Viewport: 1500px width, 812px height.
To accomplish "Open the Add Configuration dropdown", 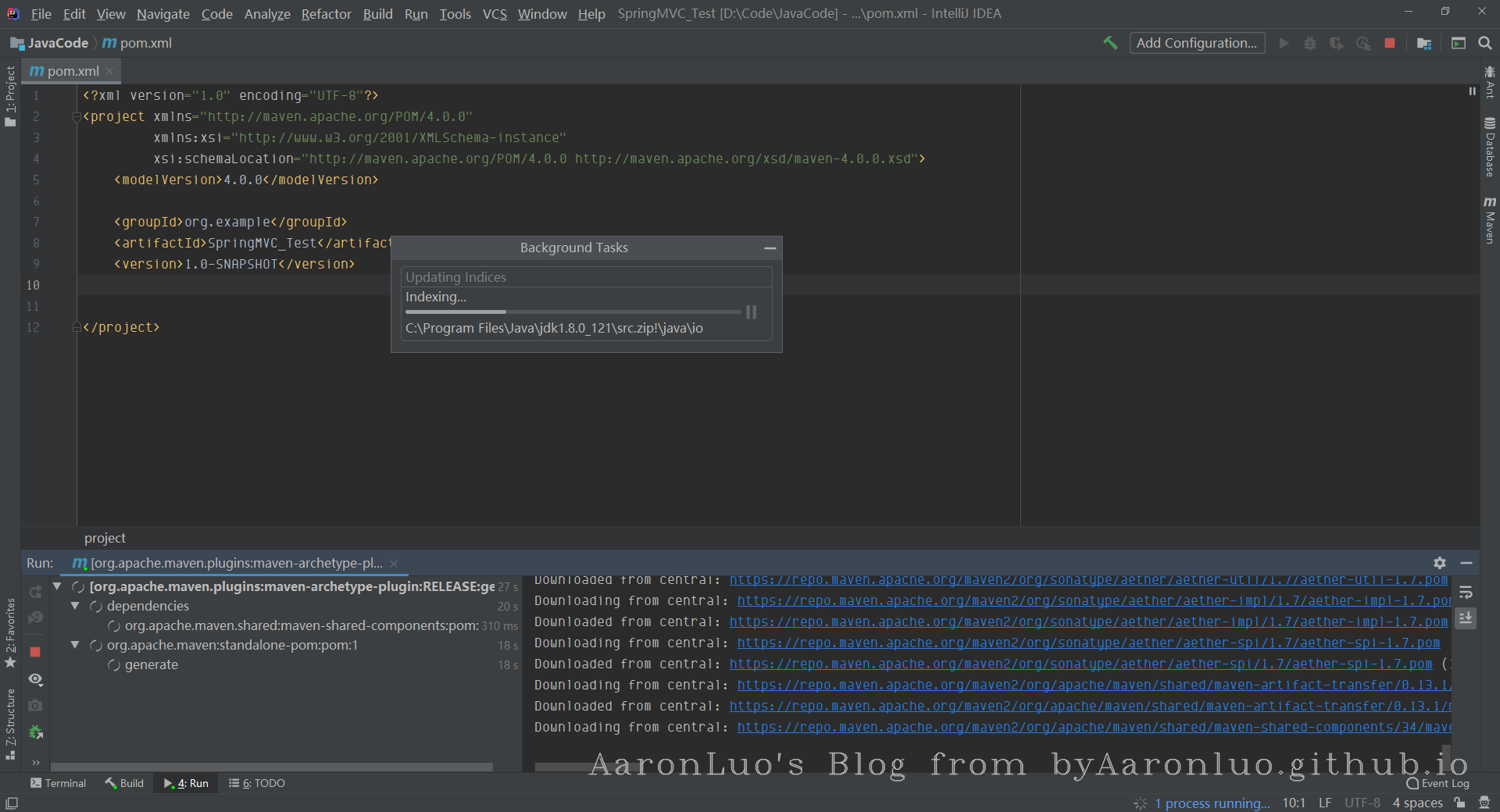I will point(1197,43).
